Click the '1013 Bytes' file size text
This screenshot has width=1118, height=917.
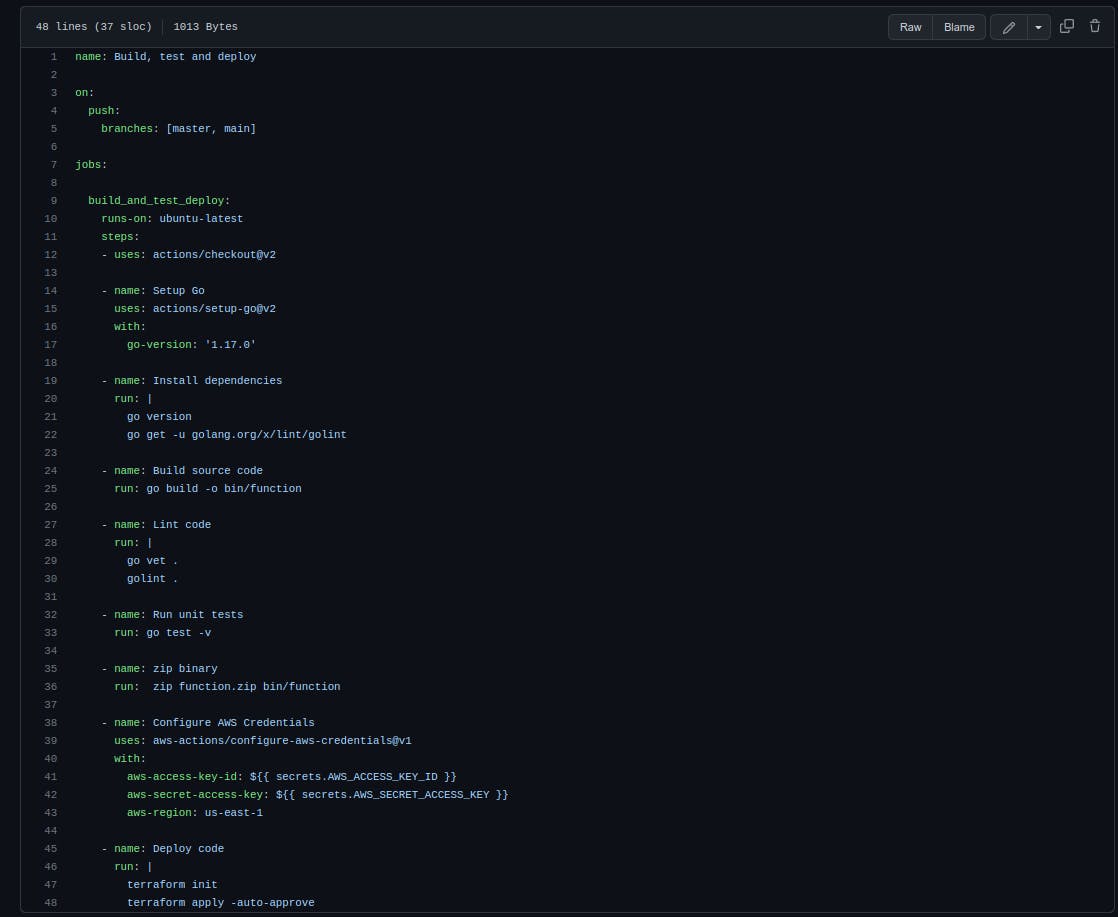[x=205, y=27]
